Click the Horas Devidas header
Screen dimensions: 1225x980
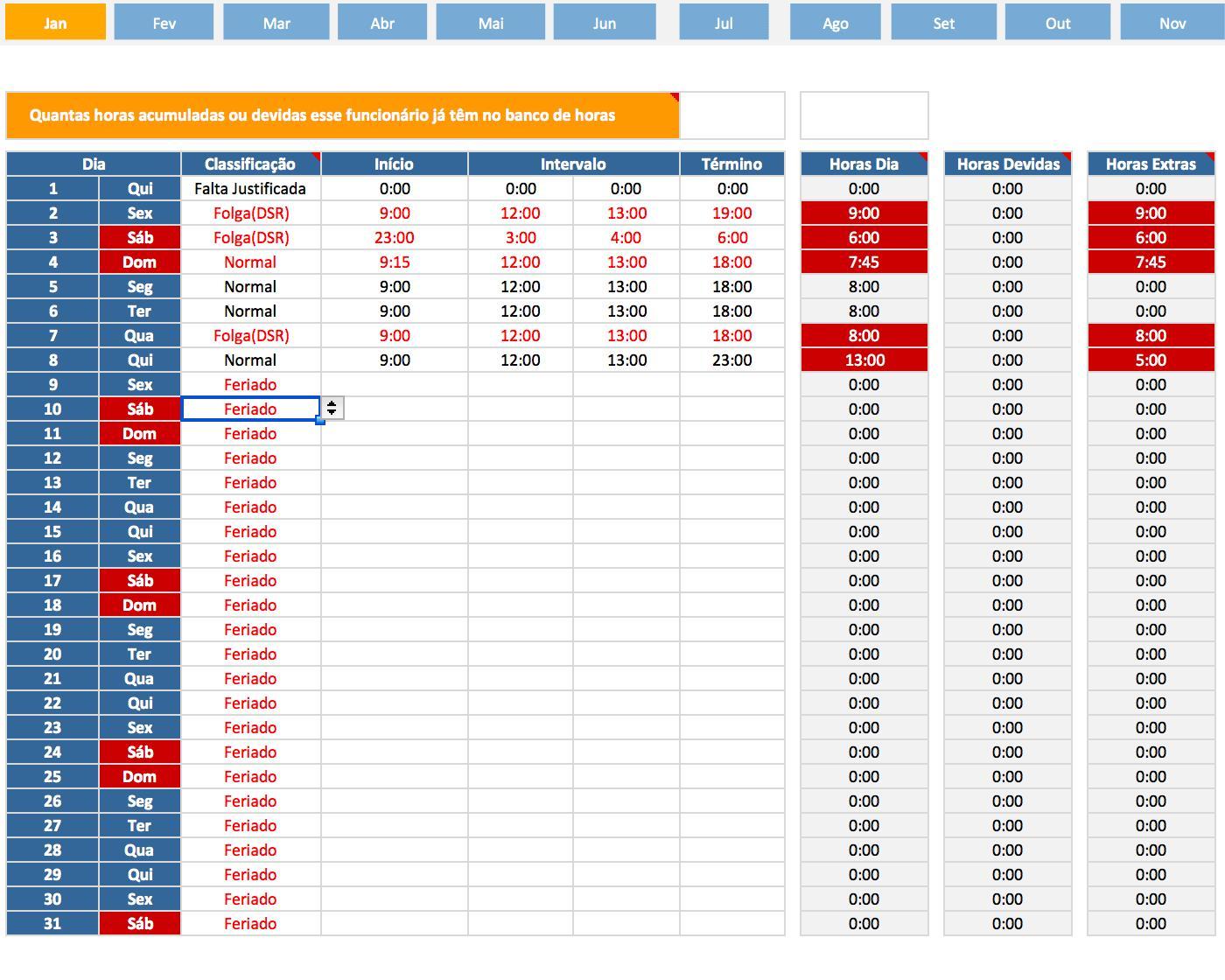coord(1007,164)
